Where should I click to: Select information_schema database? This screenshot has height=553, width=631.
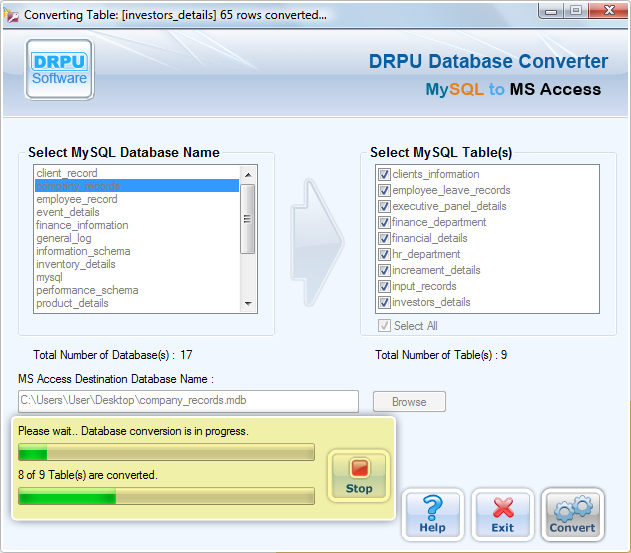(137, 251)
